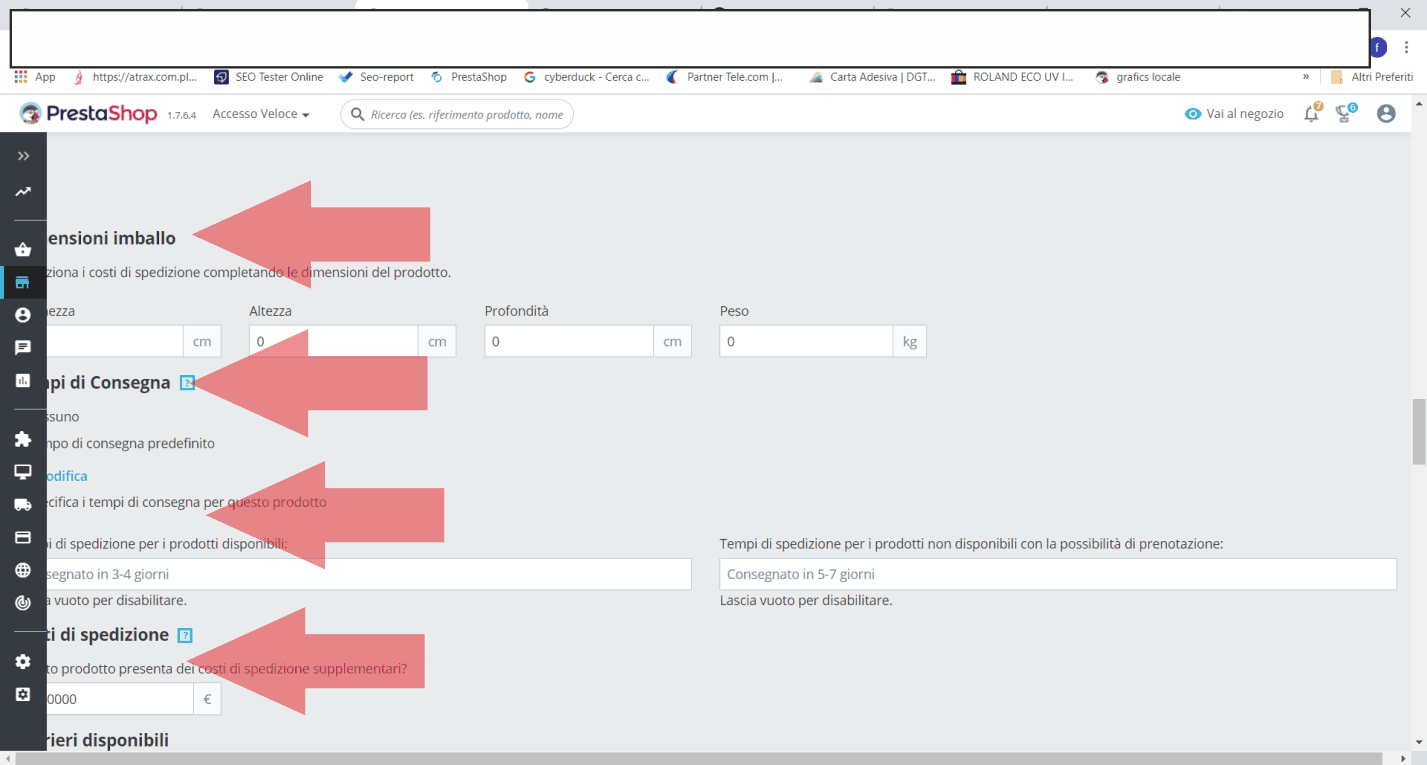Open the trophy achievements icon

click(1346, 114)
